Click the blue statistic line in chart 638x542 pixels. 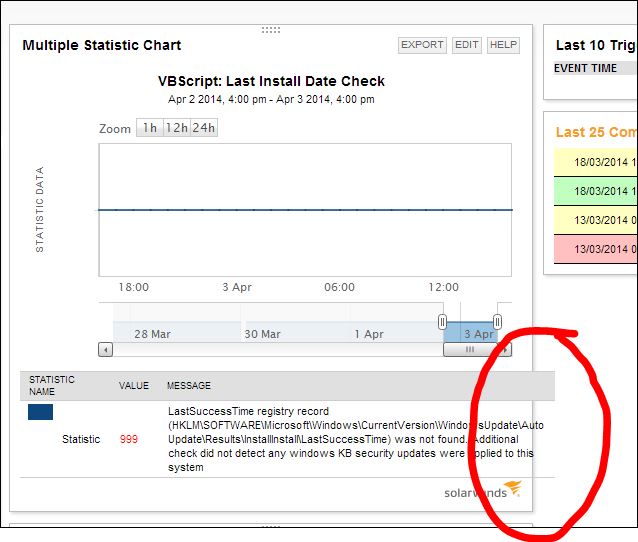tap(305, 210)
